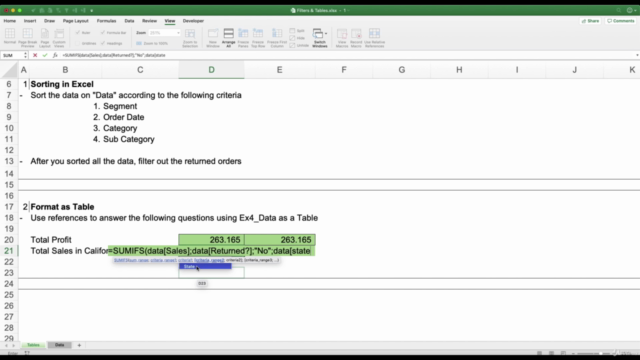Click cell D20 value 263.165
Screen dimensions: 640x360
[x=211, y=240]
